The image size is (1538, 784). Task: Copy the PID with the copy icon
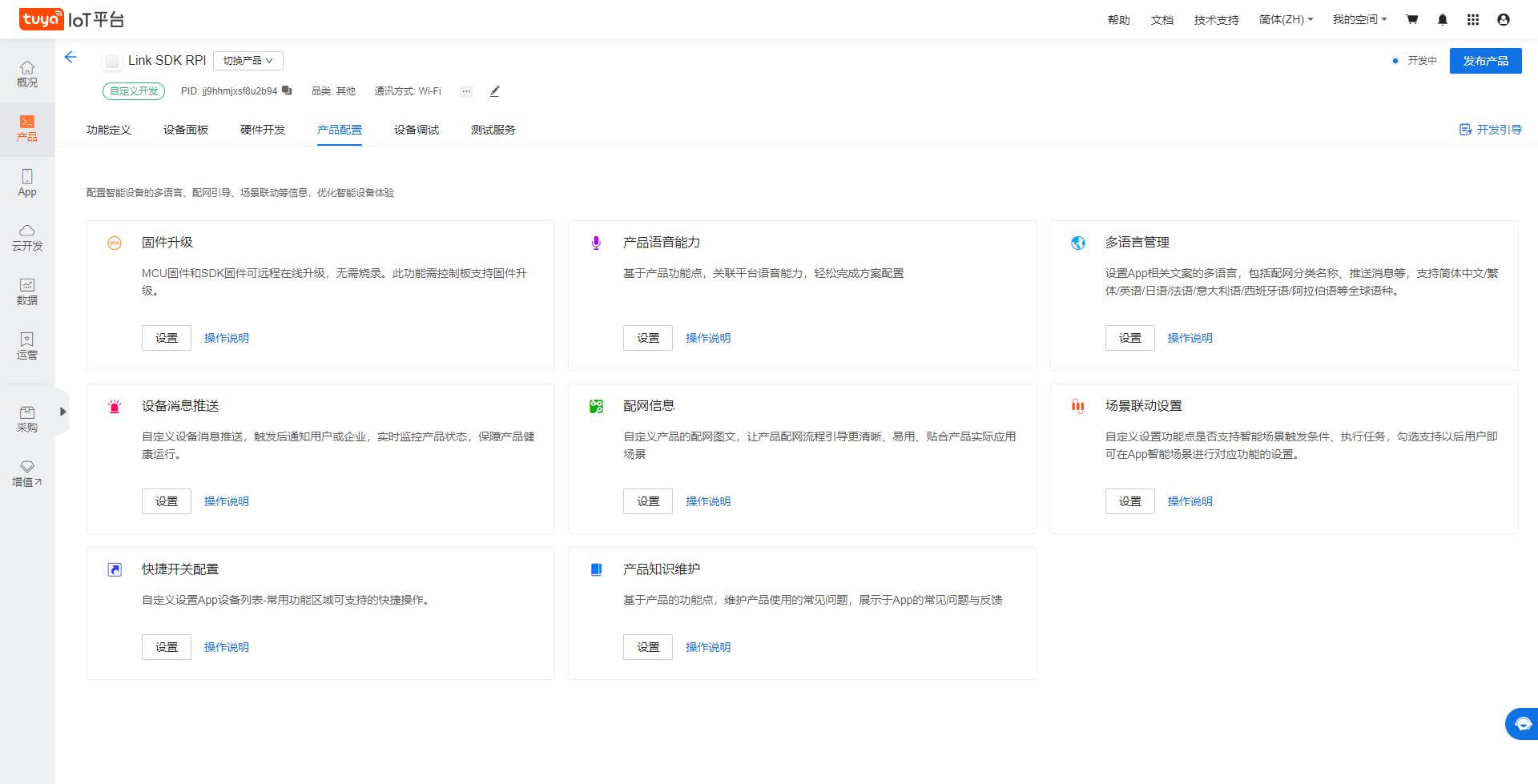287,90
